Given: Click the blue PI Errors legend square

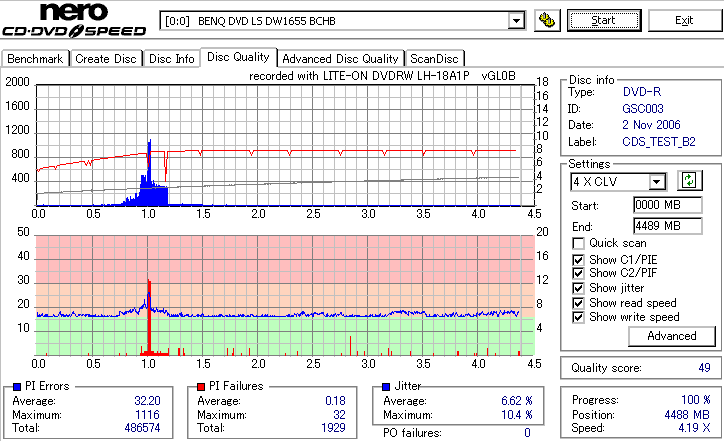Looking at the screenshot, I should point(17,387).
